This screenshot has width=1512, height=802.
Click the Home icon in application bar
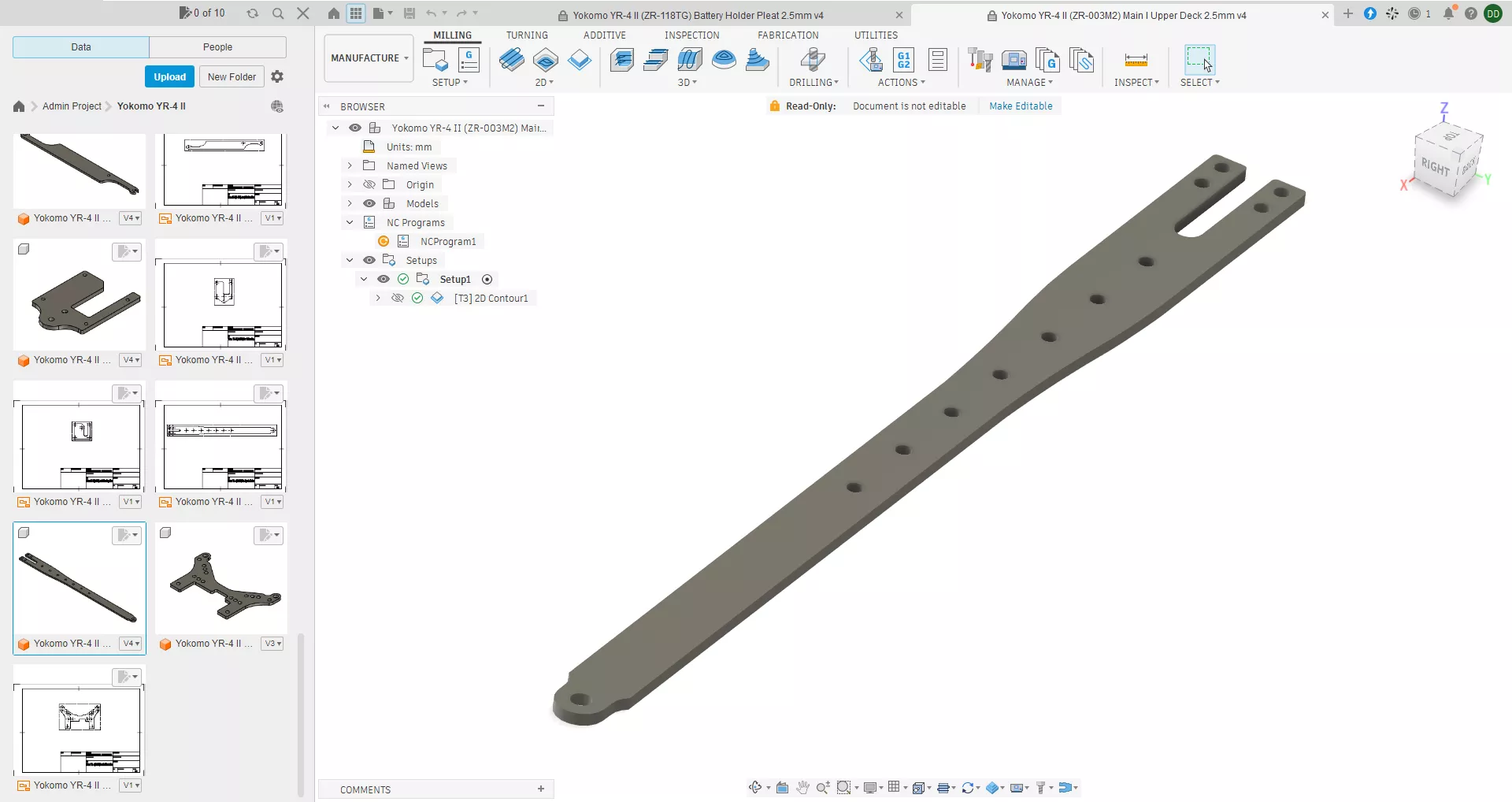[334, 13]
